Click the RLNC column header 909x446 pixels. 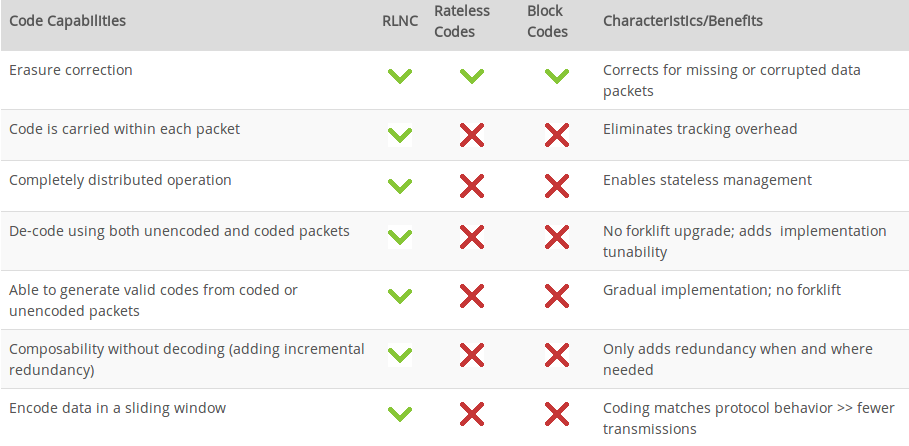tap(400, 21)
